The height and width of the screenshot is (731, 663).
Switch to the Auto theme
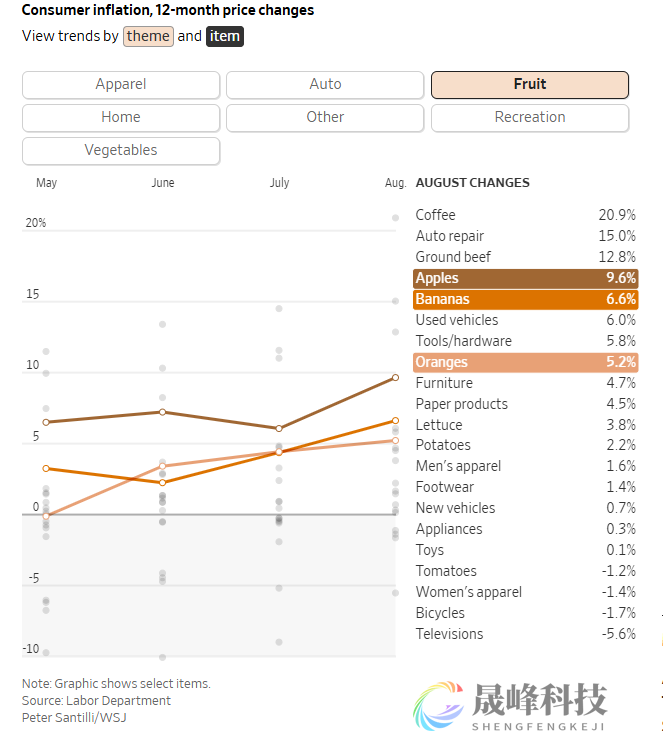click(325, 84)
